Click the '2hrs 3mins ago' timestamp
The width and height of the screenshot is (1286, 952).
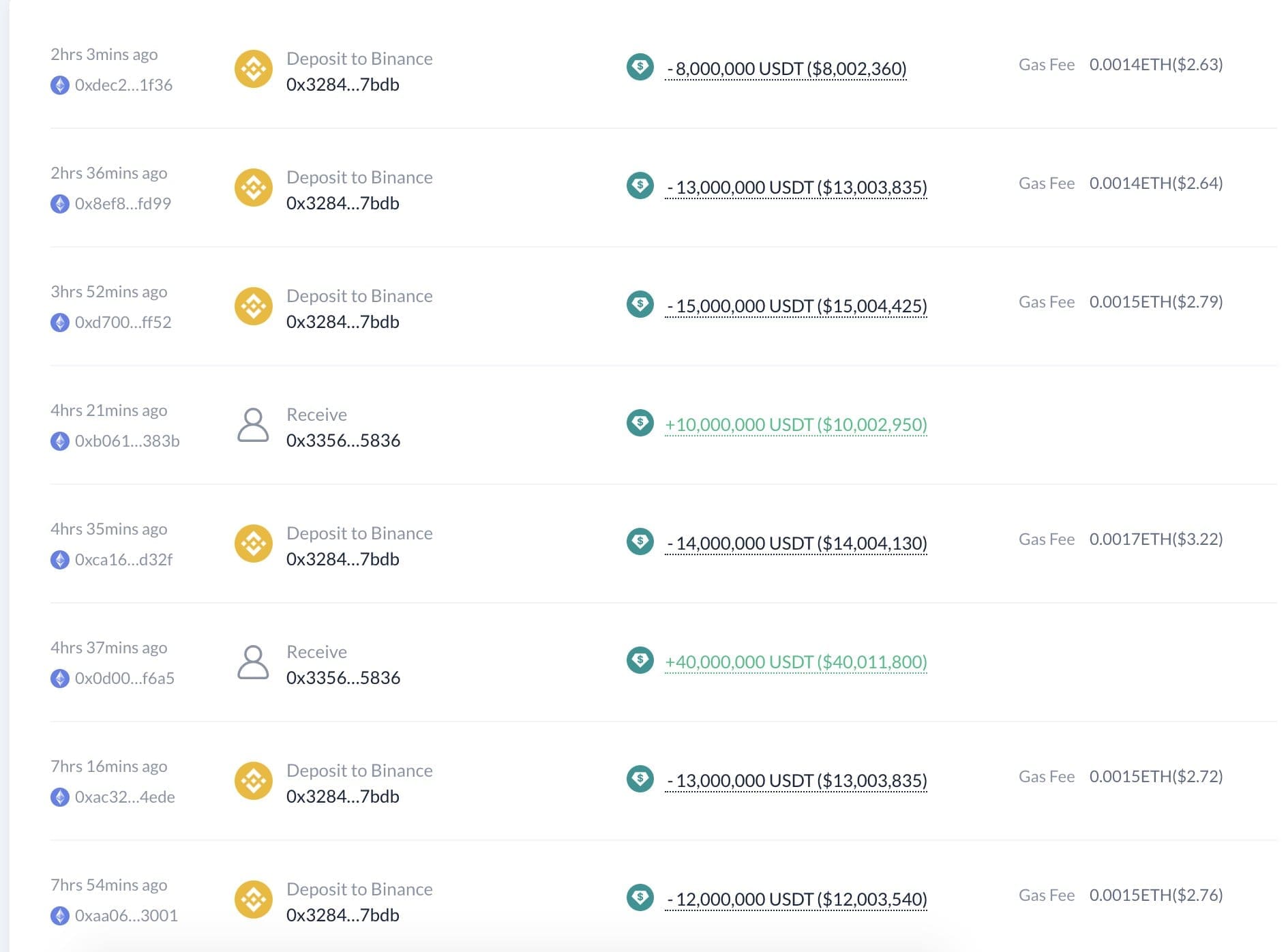tap(104, 55)
